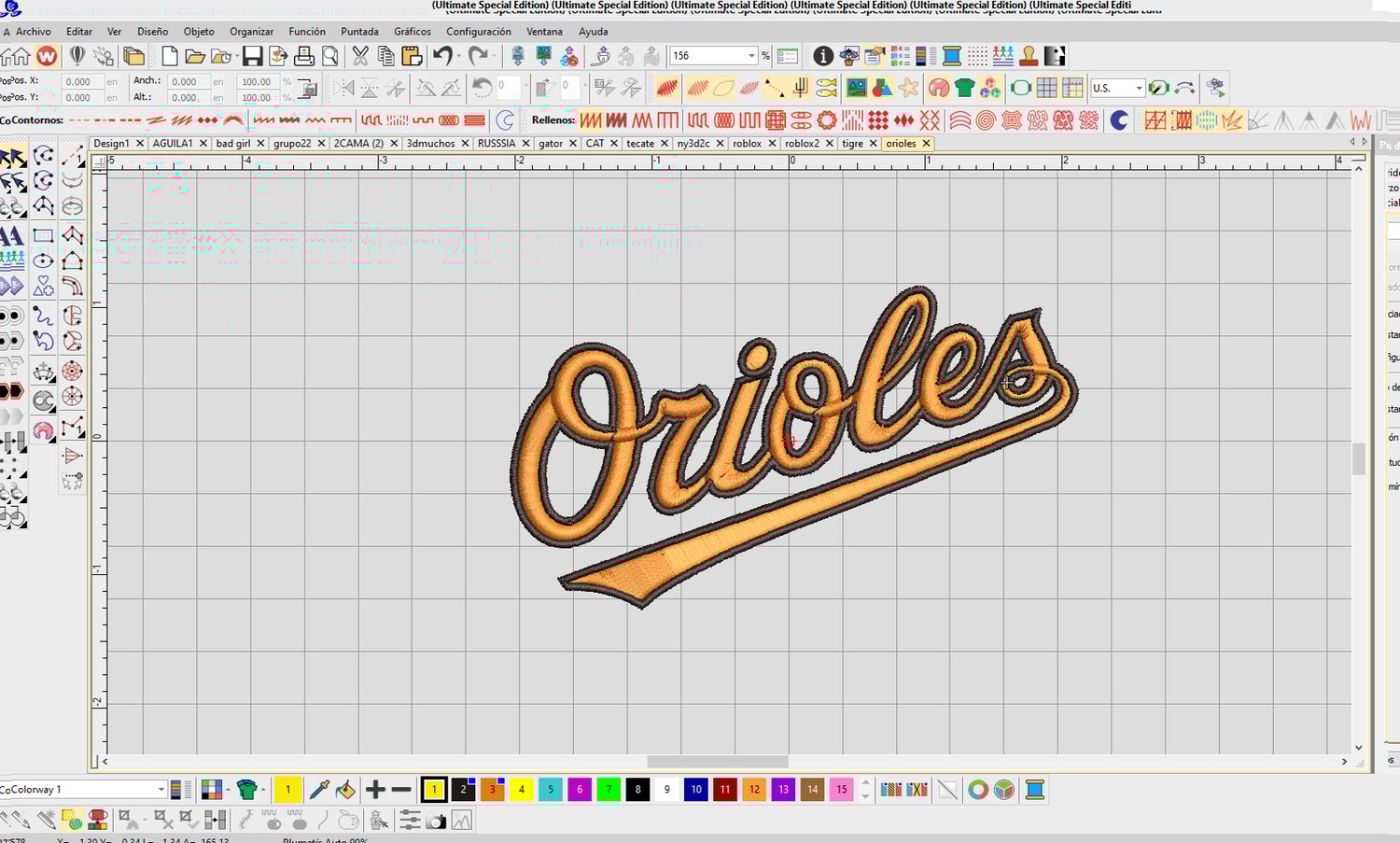Add a color with the plus icon

click(x=375, y=790)
